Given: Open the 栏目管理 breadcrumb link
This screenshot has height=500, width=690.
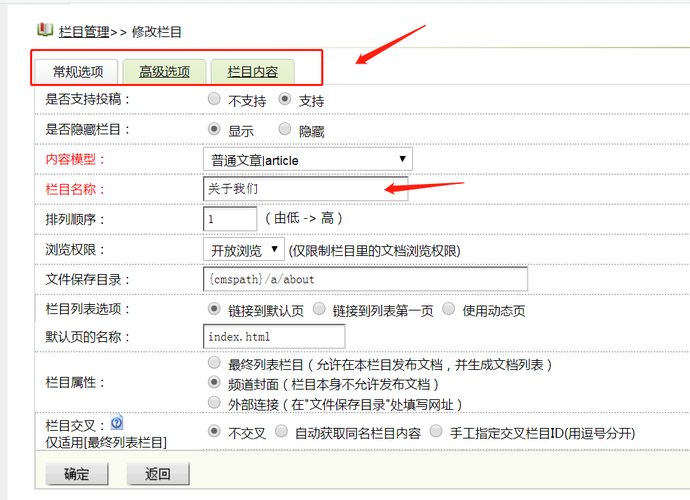Looking at the screenshot, I should (84, 32).
